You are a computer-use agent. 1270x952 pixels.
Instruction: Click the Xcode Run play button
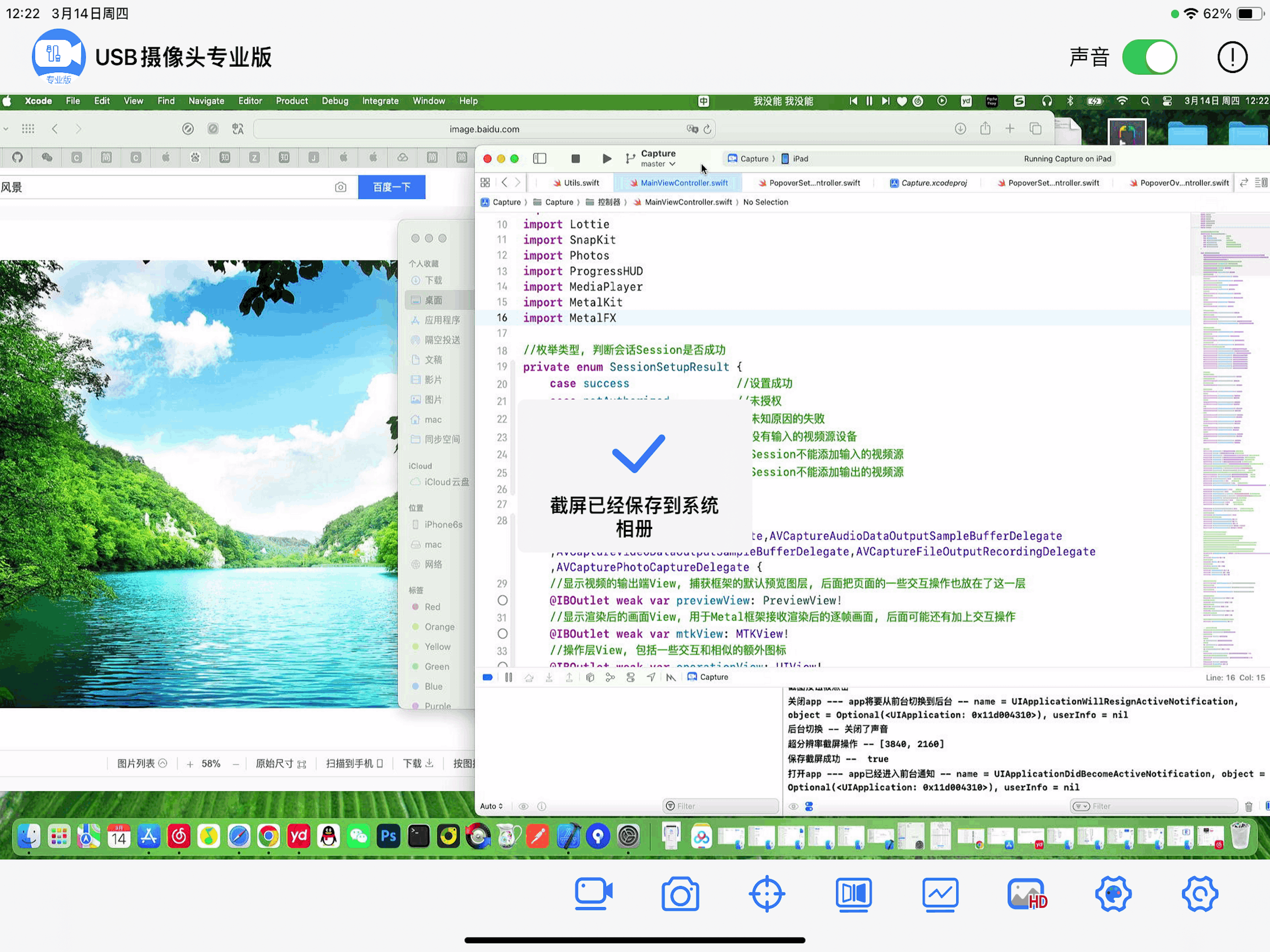click(x=606, y=159)
